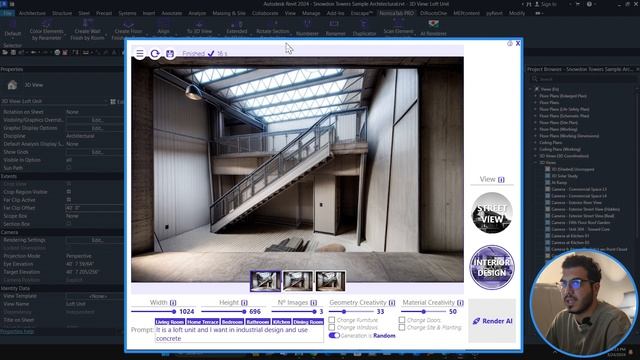Select the Street View mode icon
This screenshot has height=360, width=640.
pos(492,213)
